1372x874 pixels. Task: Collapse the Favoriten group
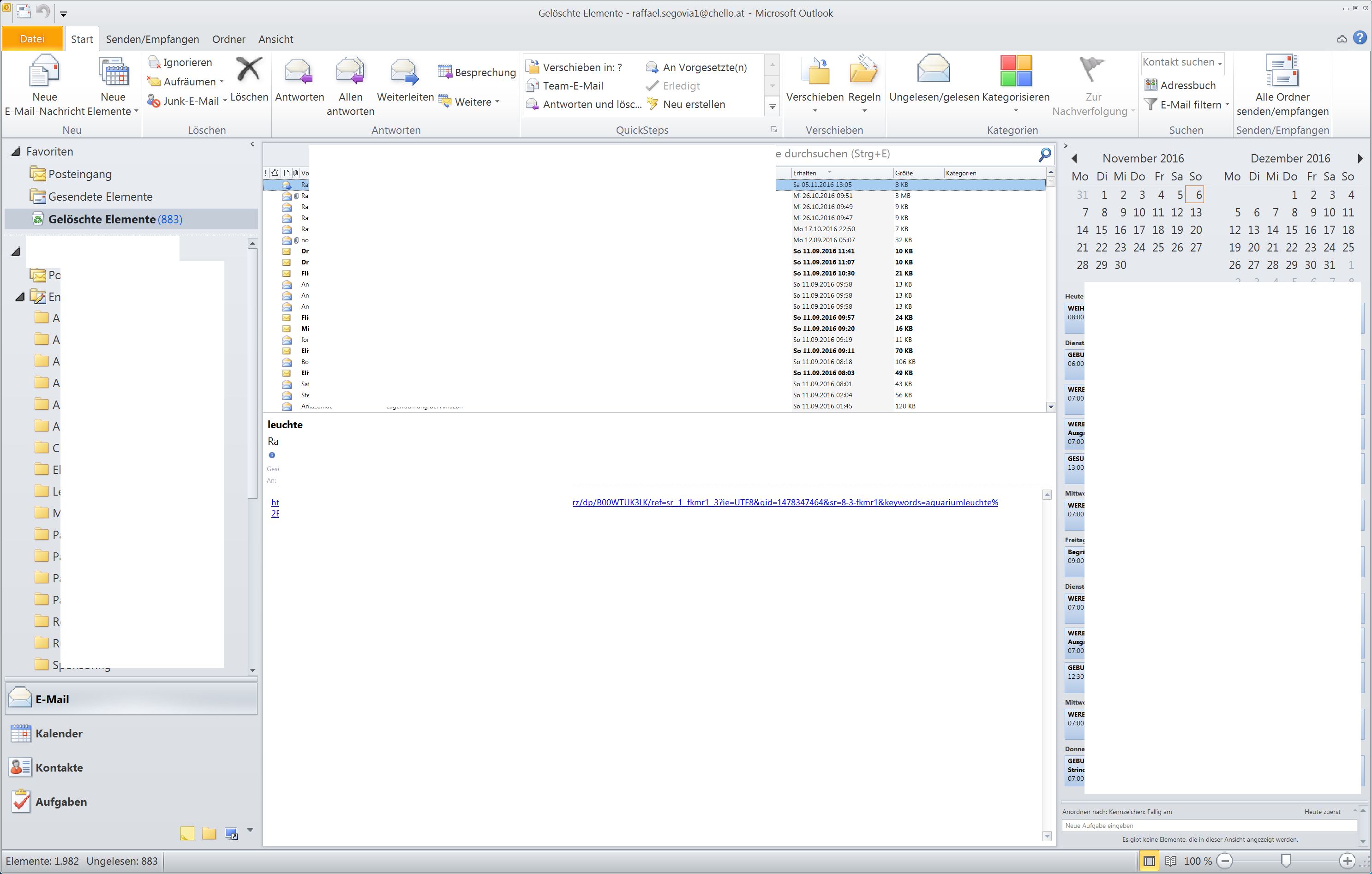pos(15,151)
